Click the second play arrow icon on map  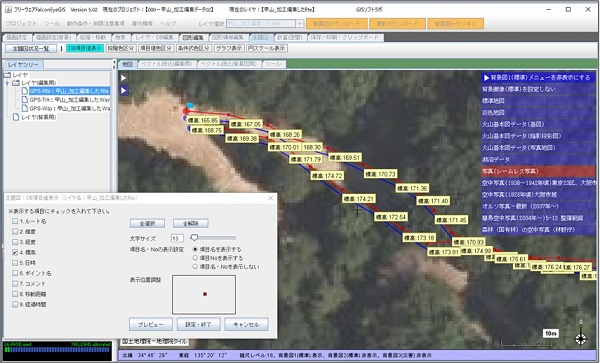point(124,91)
